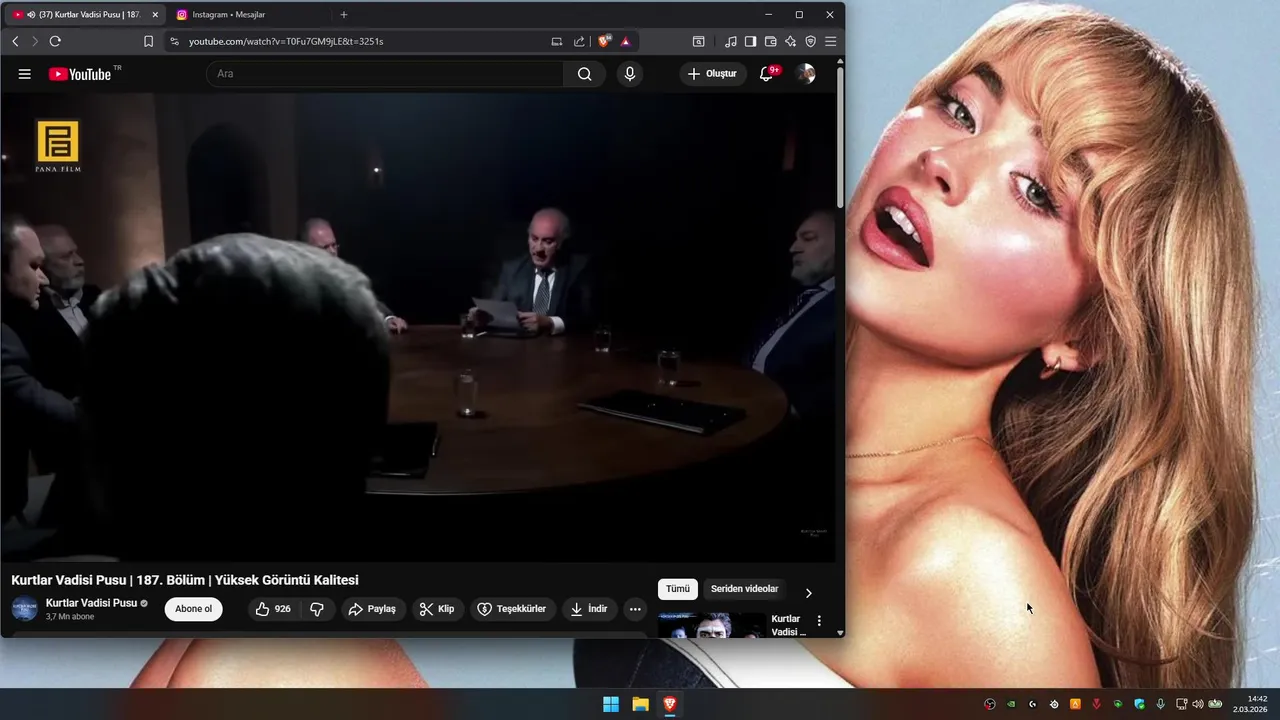The width and height of the screenshot is (1280, 720).
Task: Open Brave Wallet icon
Action: click(x=770, y=41)
